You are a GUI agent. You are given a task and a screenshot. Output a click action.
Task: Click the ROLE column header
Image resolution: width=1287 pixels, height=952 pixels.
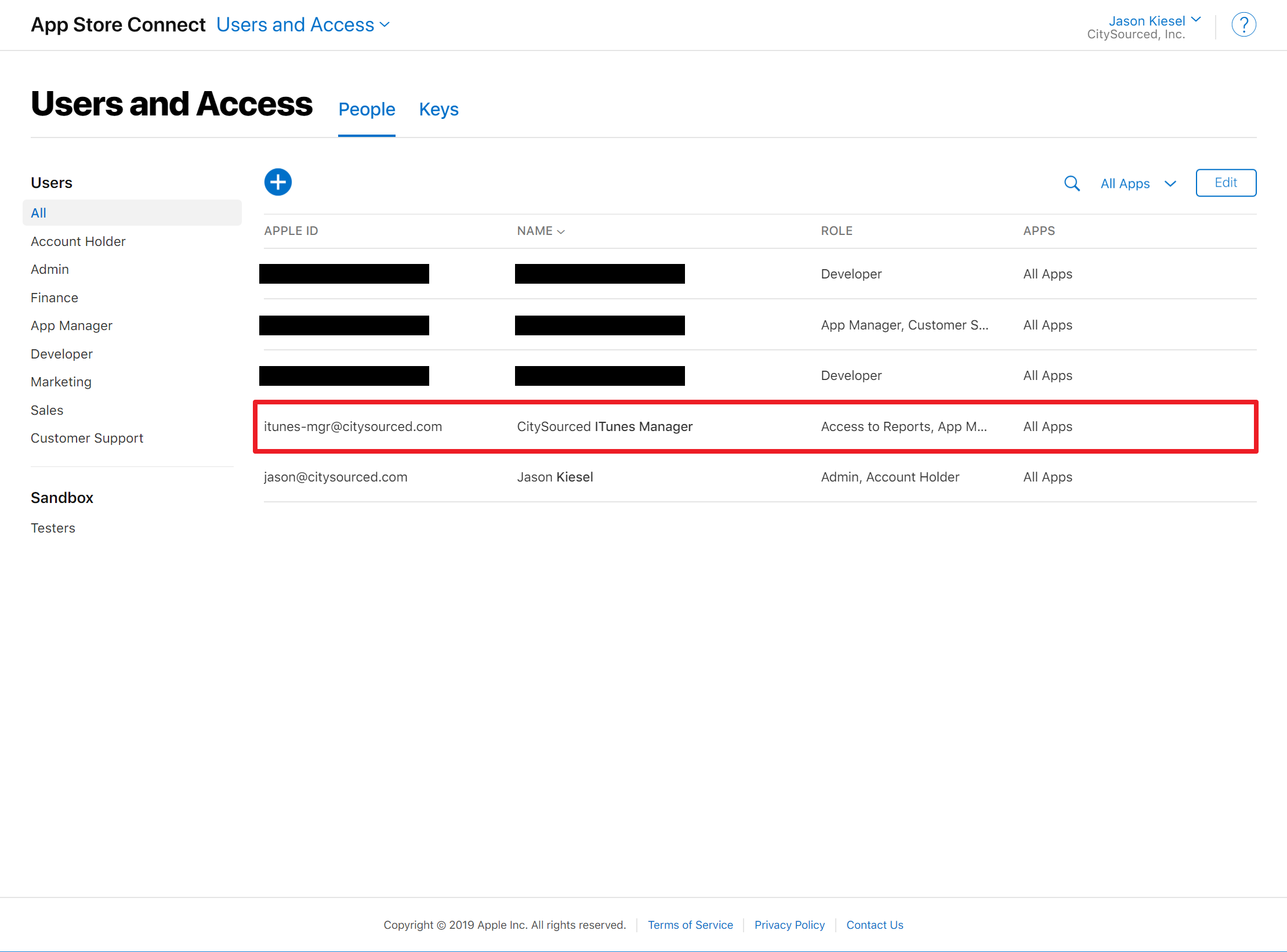tap(836, 231)
